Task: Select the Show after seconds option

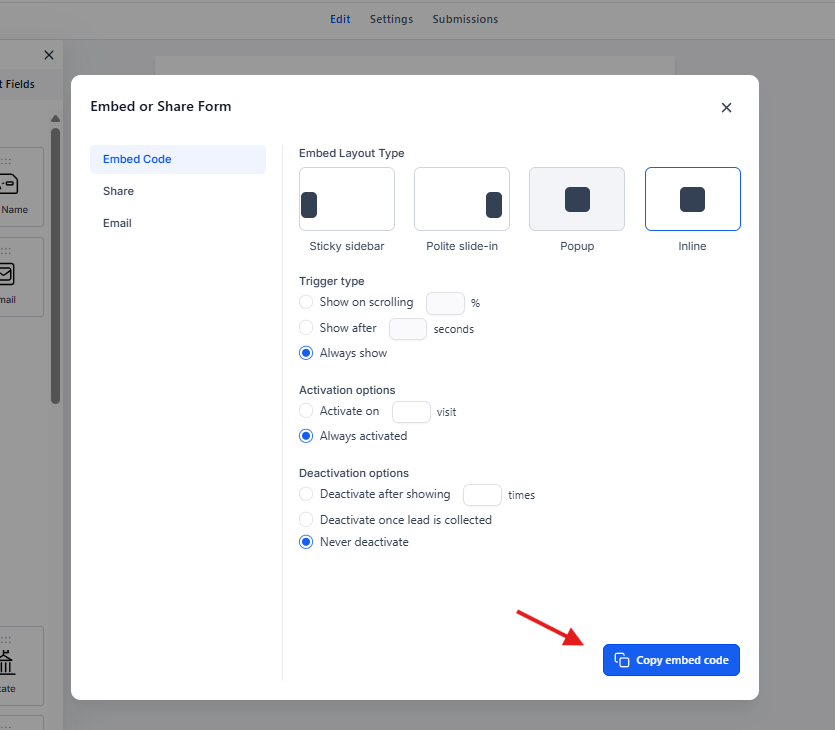Action: (x=307, y=328)
